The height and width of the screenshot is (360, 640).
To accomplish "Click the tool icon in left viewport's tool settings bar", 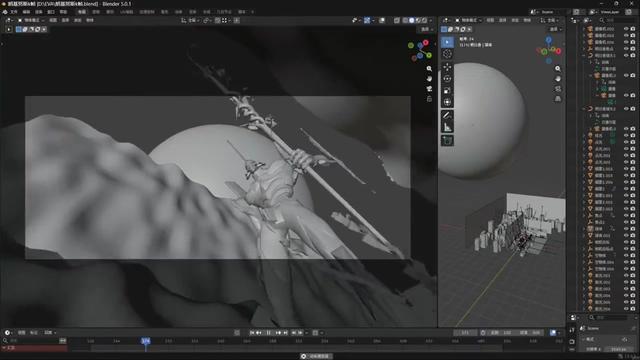I will click(9, 29).
